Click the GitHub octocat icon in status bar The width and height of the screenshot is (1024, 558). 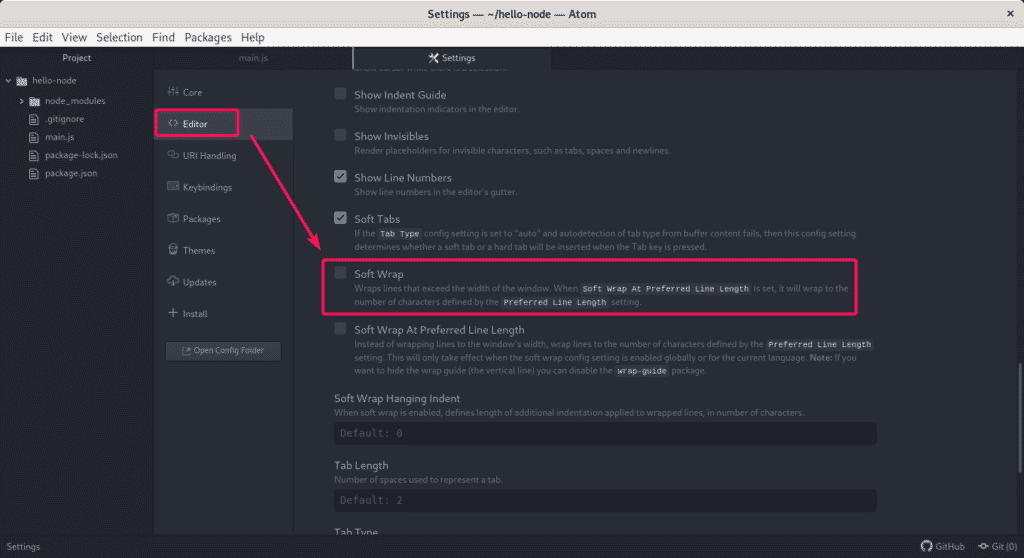926,546
